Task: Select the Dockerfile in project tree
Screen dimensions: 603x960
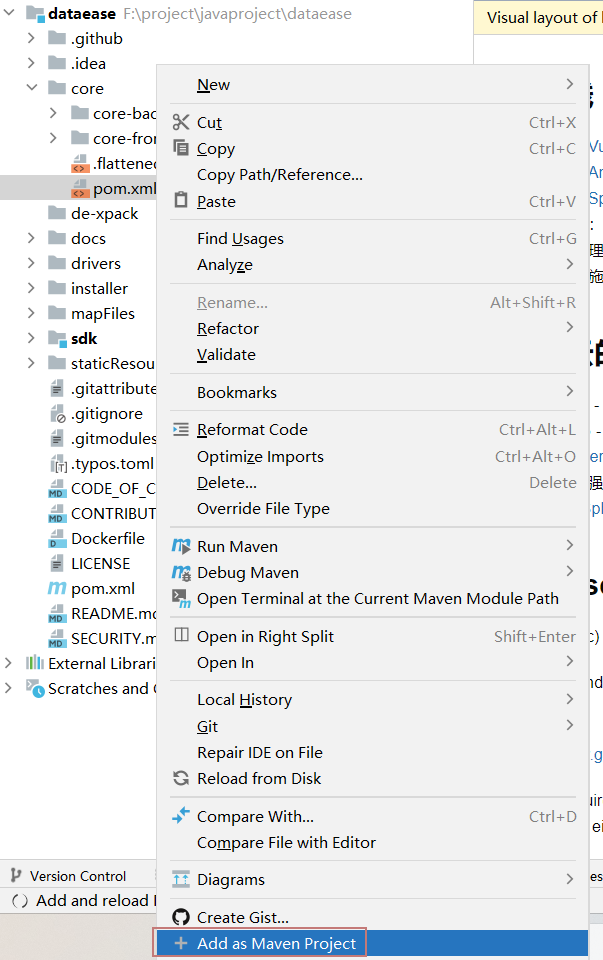Action: pos(107,538)
